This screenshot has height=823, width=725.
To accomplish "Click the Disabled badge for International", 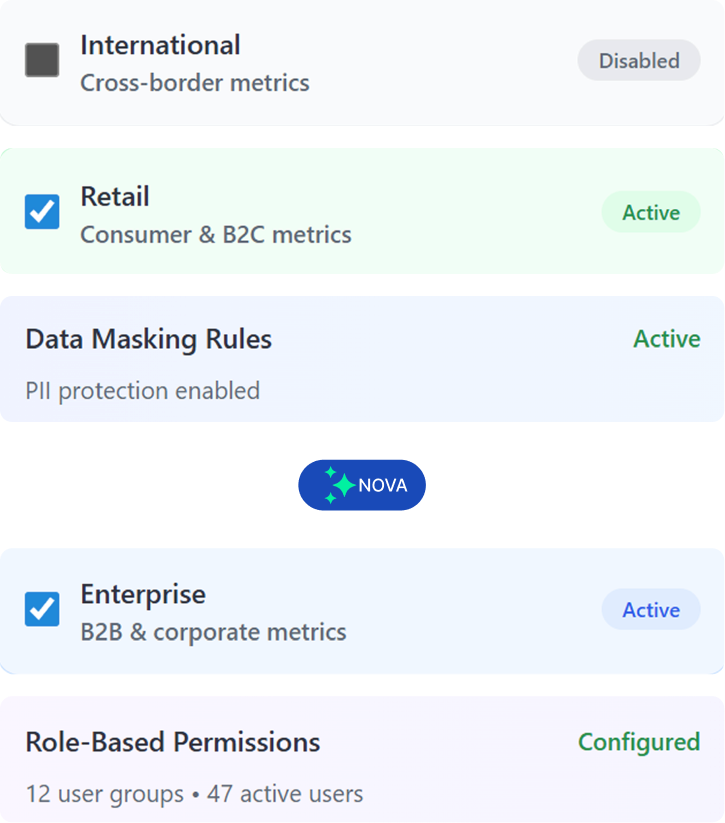I will pyautogui.click(x=639, y=61).
